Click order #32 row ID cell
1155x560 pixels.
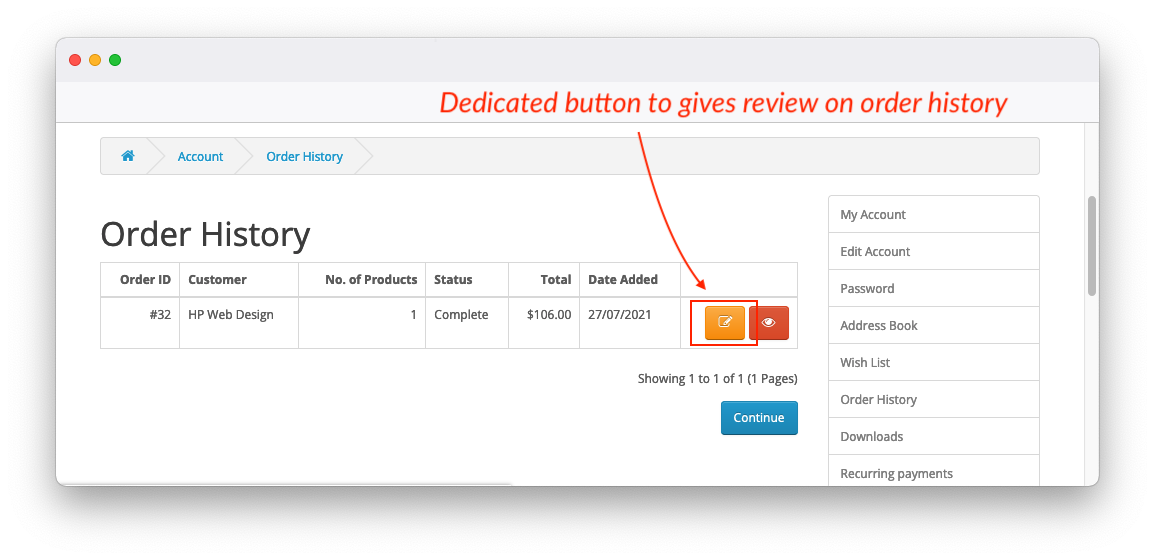tap(160, 314)
